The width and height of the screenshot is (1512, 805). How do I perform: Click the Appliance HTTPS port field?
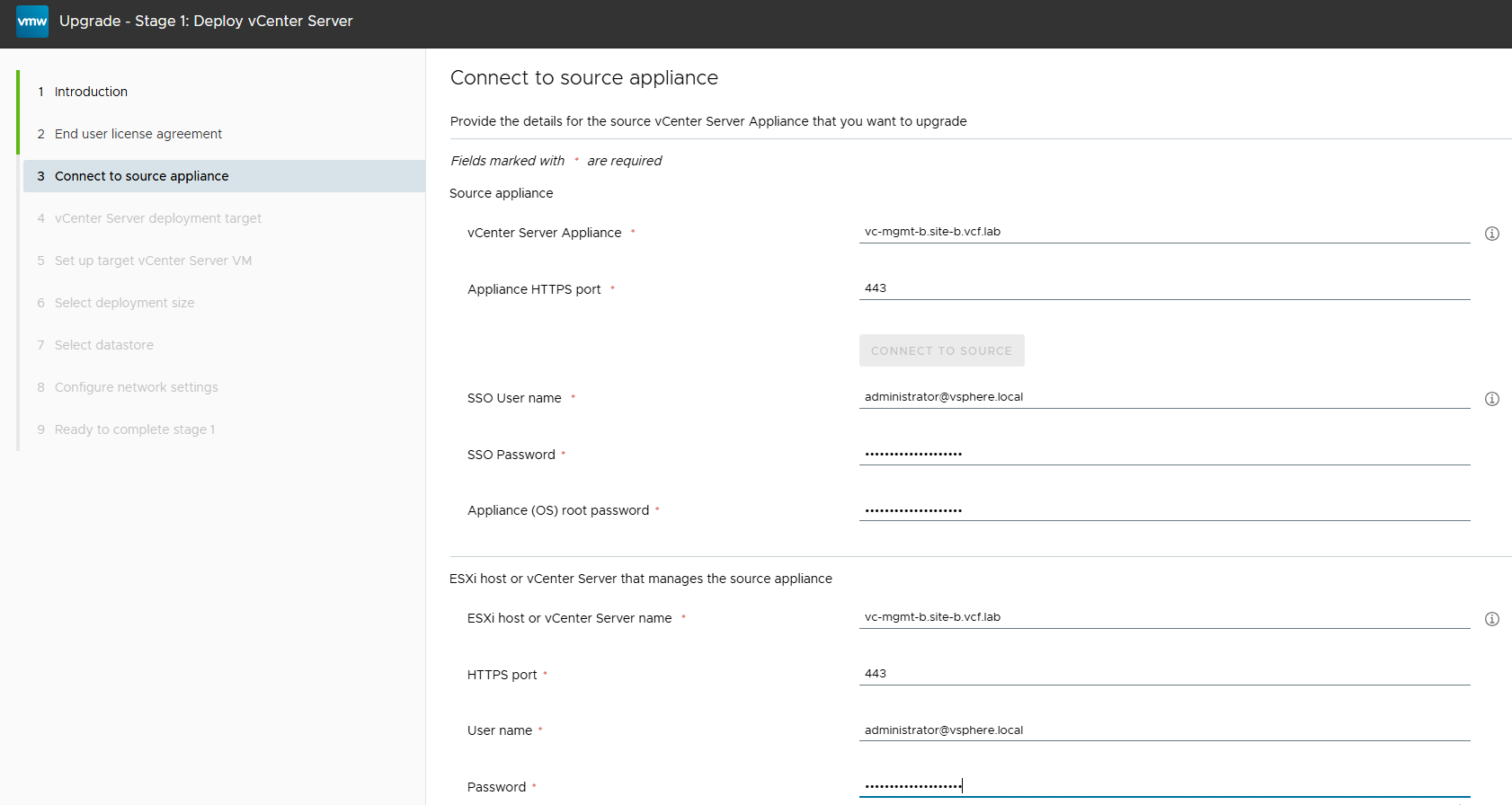tap(1163, 288)
